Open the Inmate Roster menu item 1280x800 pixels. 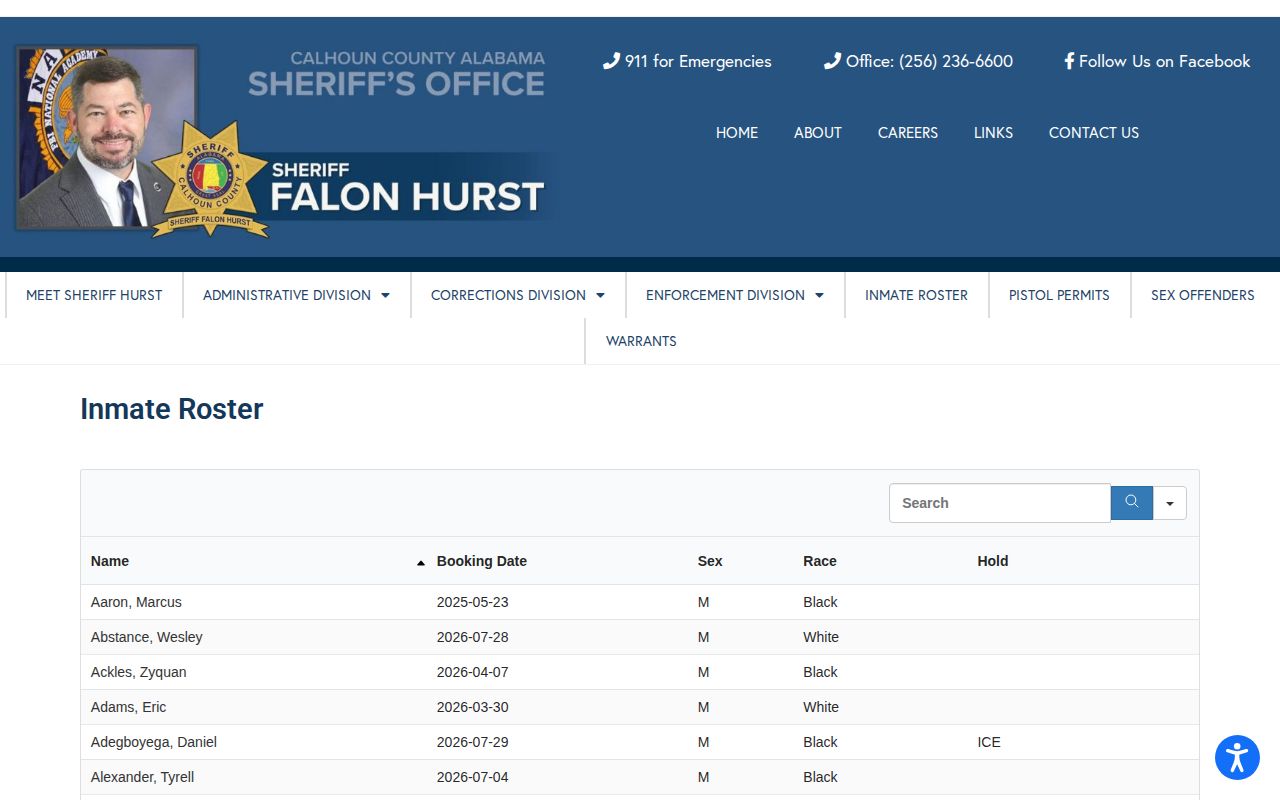tap(916, 295)
